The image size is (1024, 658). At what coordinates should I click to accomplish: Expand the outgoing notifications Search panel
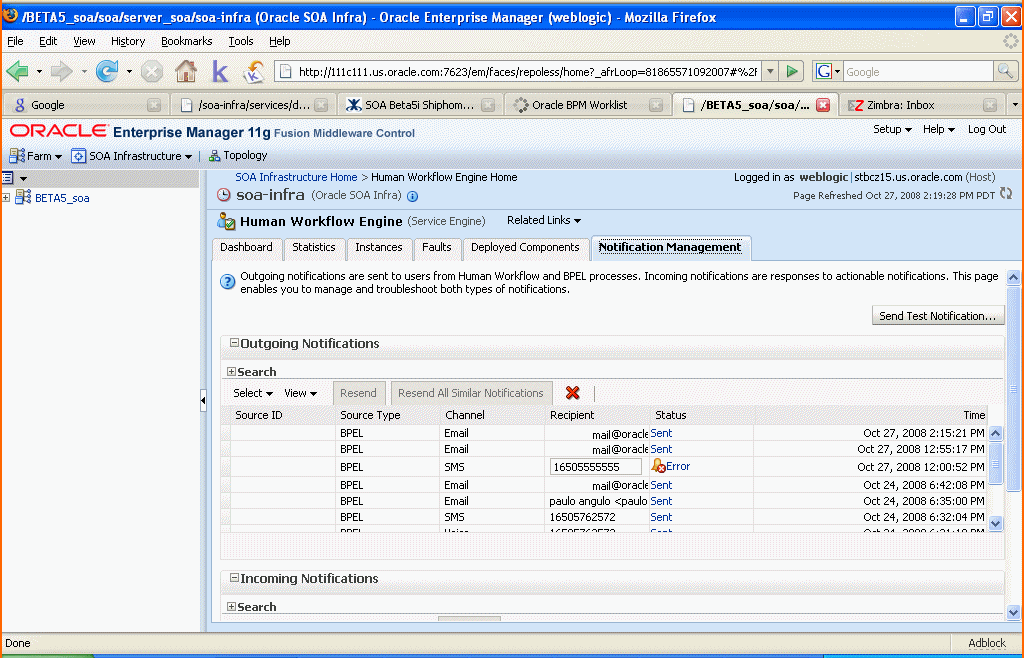(231, 371)
